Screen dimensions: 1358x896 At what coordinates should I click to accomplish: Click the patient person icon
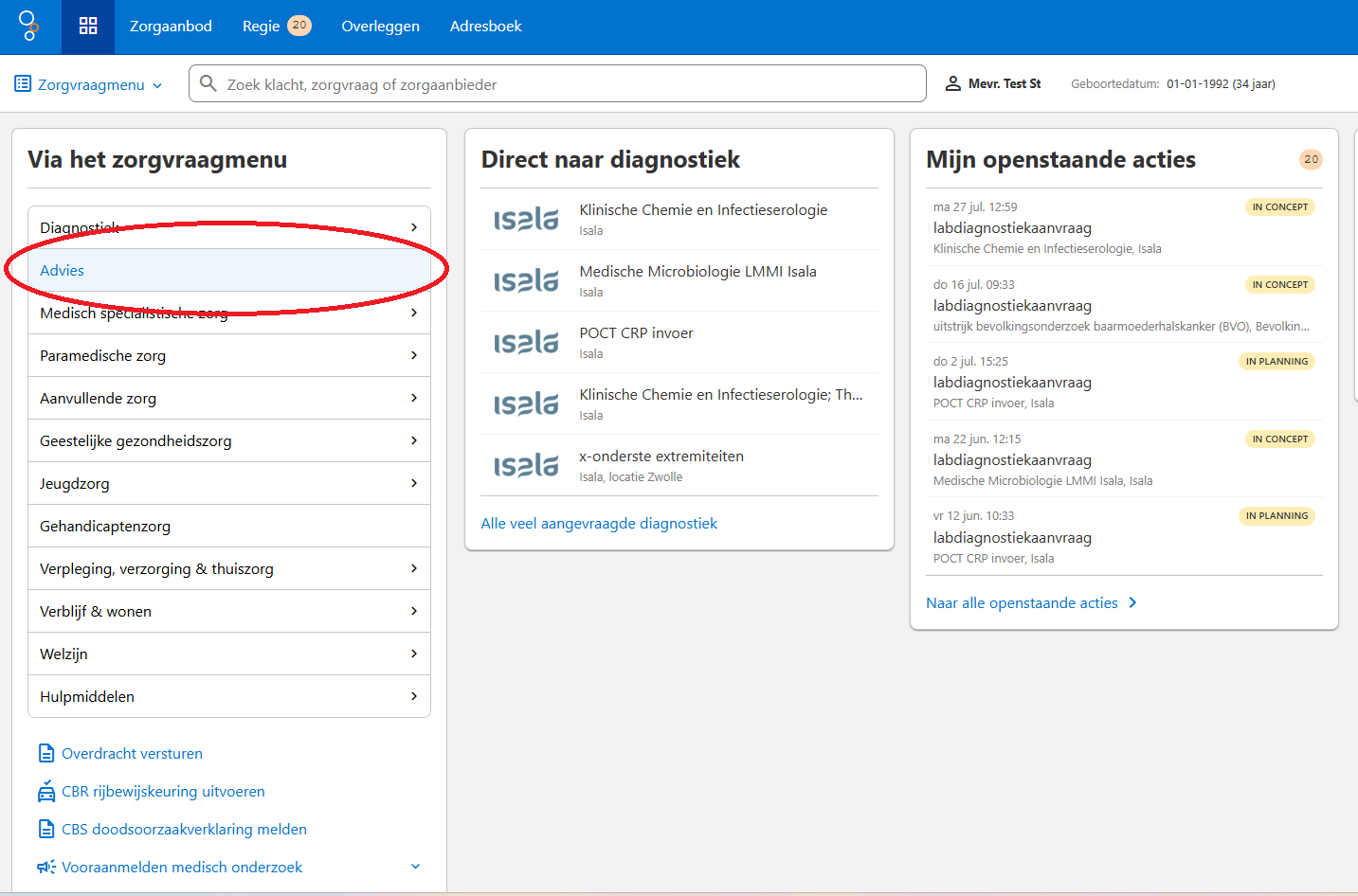tap(953, 83)
